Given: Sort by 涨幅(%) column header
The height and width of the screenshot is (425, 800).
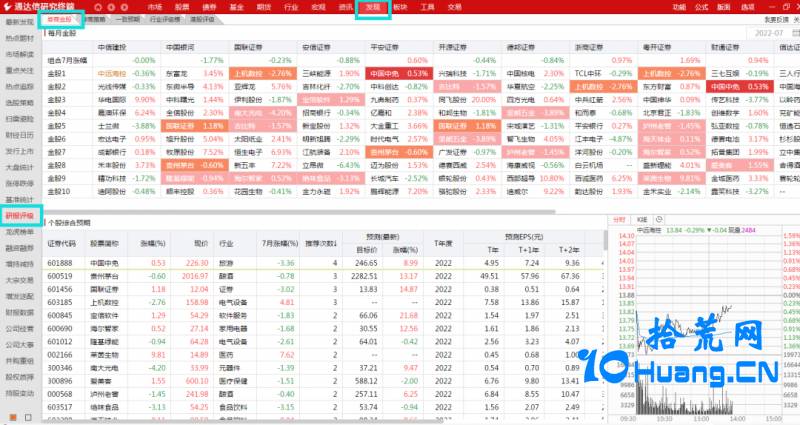Looking at the screenshot, I should [x=153, y=243].
